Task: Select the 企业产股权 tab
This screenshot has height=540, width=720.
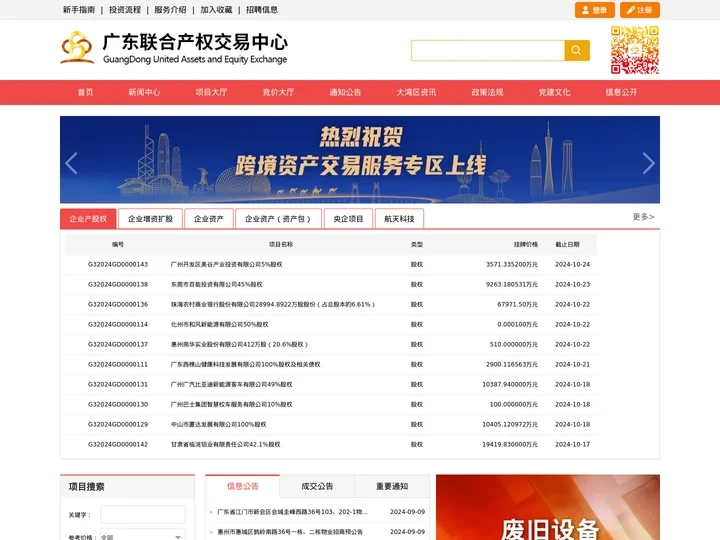Action: [x=88, y=219]
